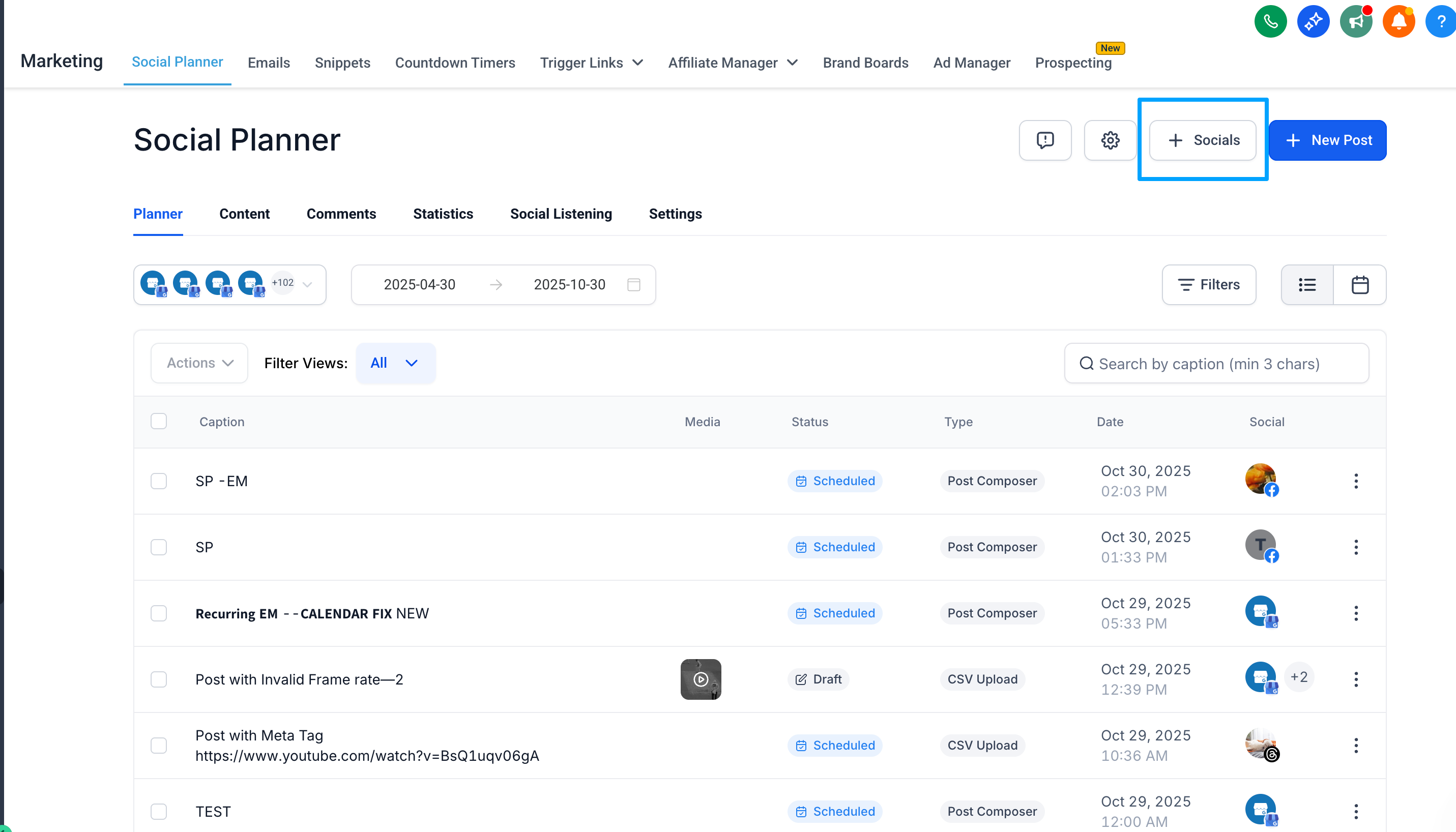Viewport: 1456px width, 832px height.
Task: Open the Filter Views All dropdown
Action: click(x=395, y=363)
